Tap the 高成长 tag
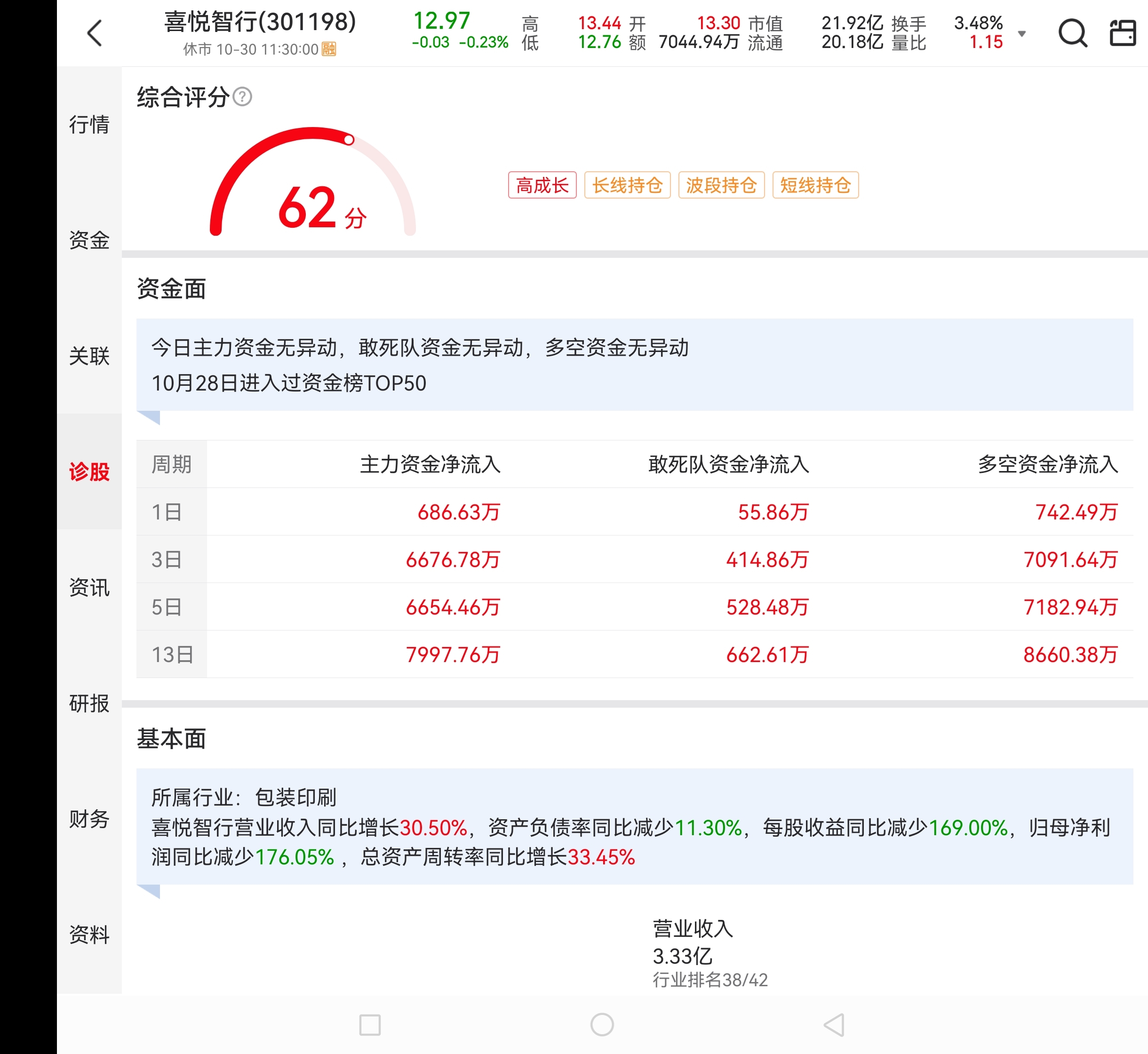 click(x=542, y=185)
